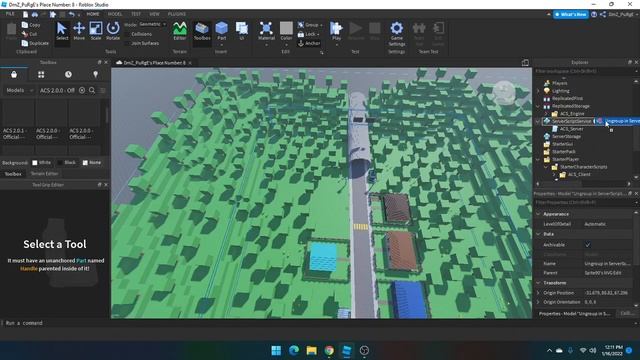Expand the Lighting tree node
The height and width of the screenshot is (360, 640).
538,91
